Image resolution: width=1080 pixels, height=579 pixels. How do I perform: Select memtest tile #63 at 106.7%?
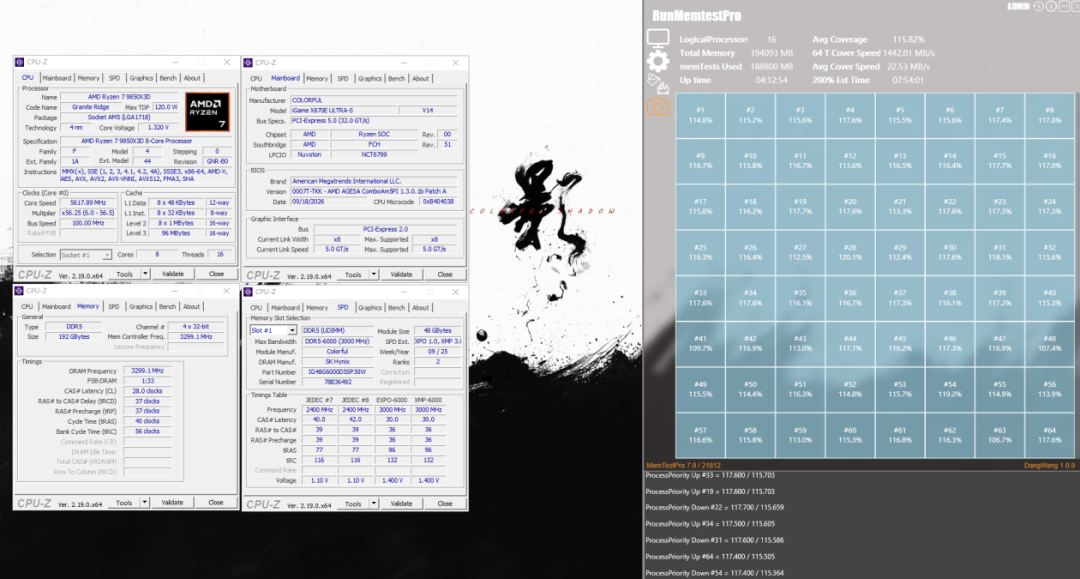[x=999, y=434]
